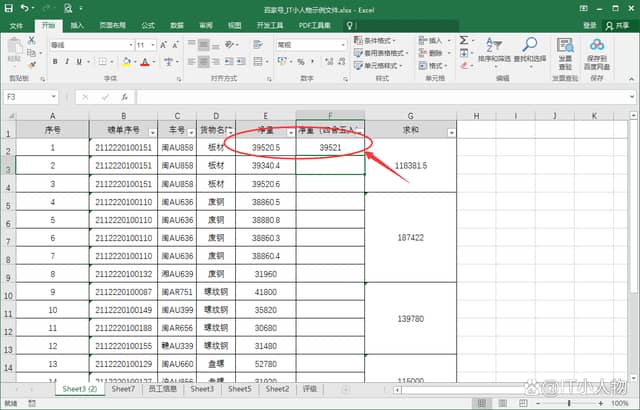The height and width of the screenshot is (410, 640).
Task: Switch to the 员工信息 sheet tab
Action: click(x=162, y=388)
